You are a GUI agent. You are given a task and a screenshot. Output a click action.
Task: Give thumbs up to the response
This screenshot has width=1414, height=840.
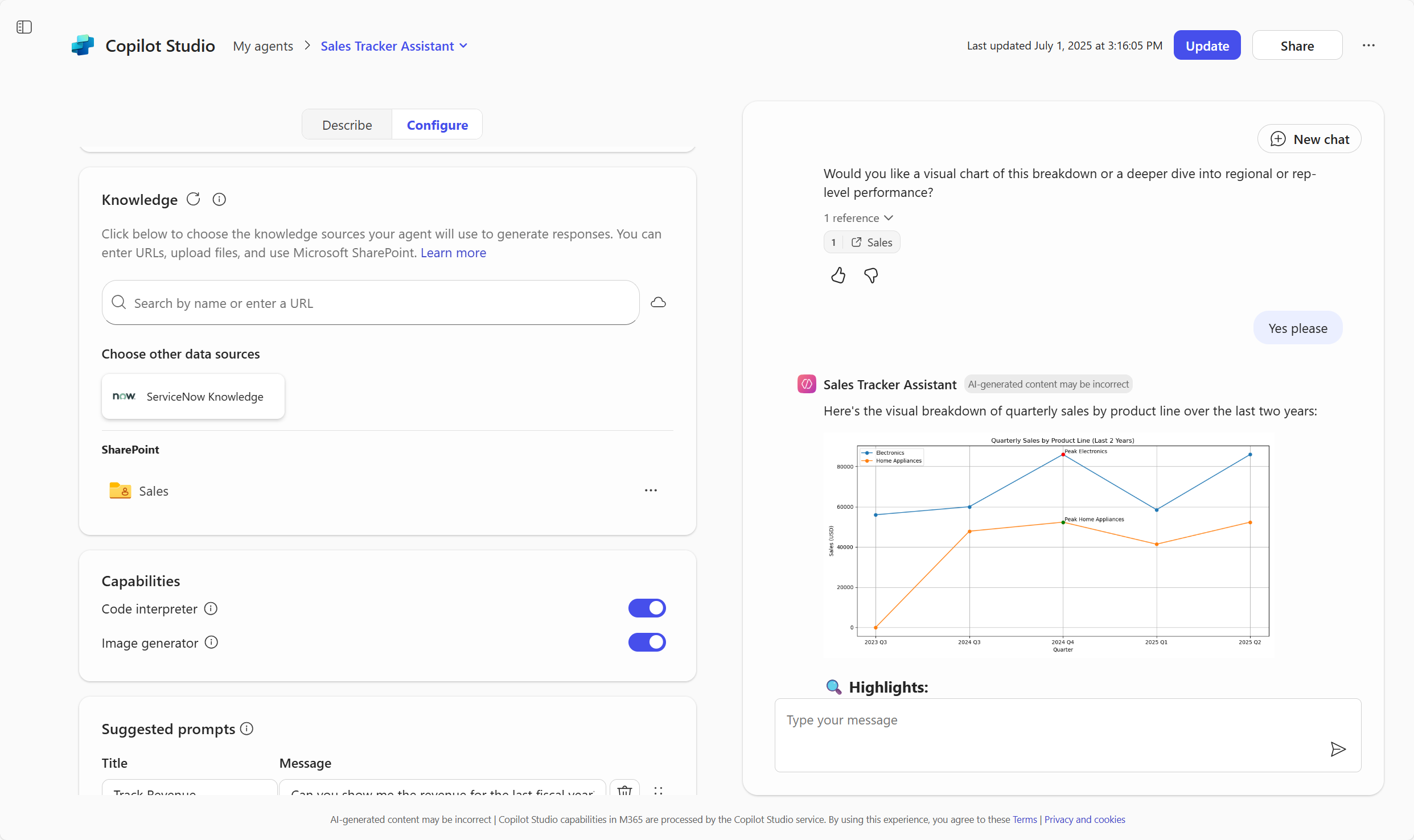pyautogui.click(x=838, y=276)
